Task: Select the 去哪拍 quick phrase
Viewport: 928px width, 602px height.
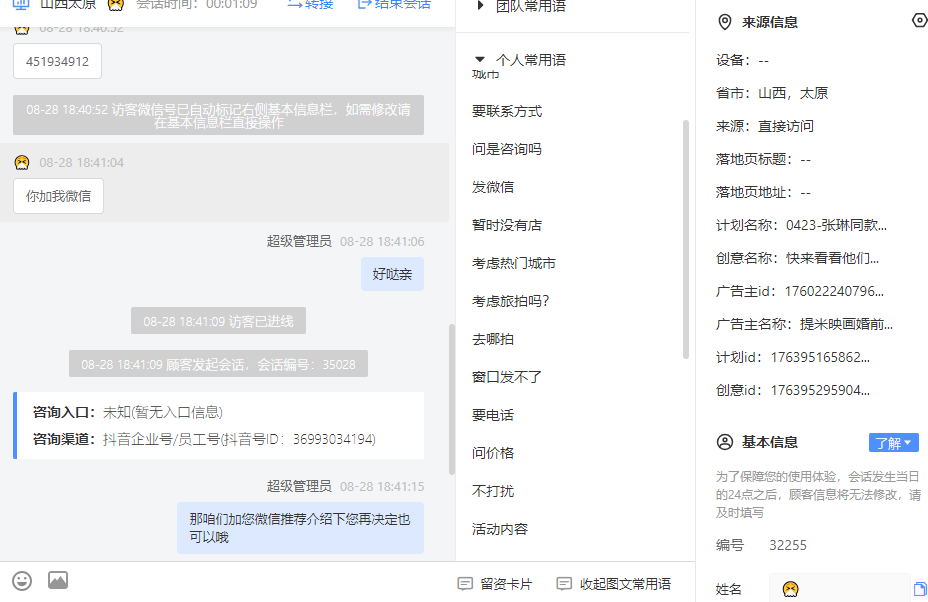Action: (493, 339)
